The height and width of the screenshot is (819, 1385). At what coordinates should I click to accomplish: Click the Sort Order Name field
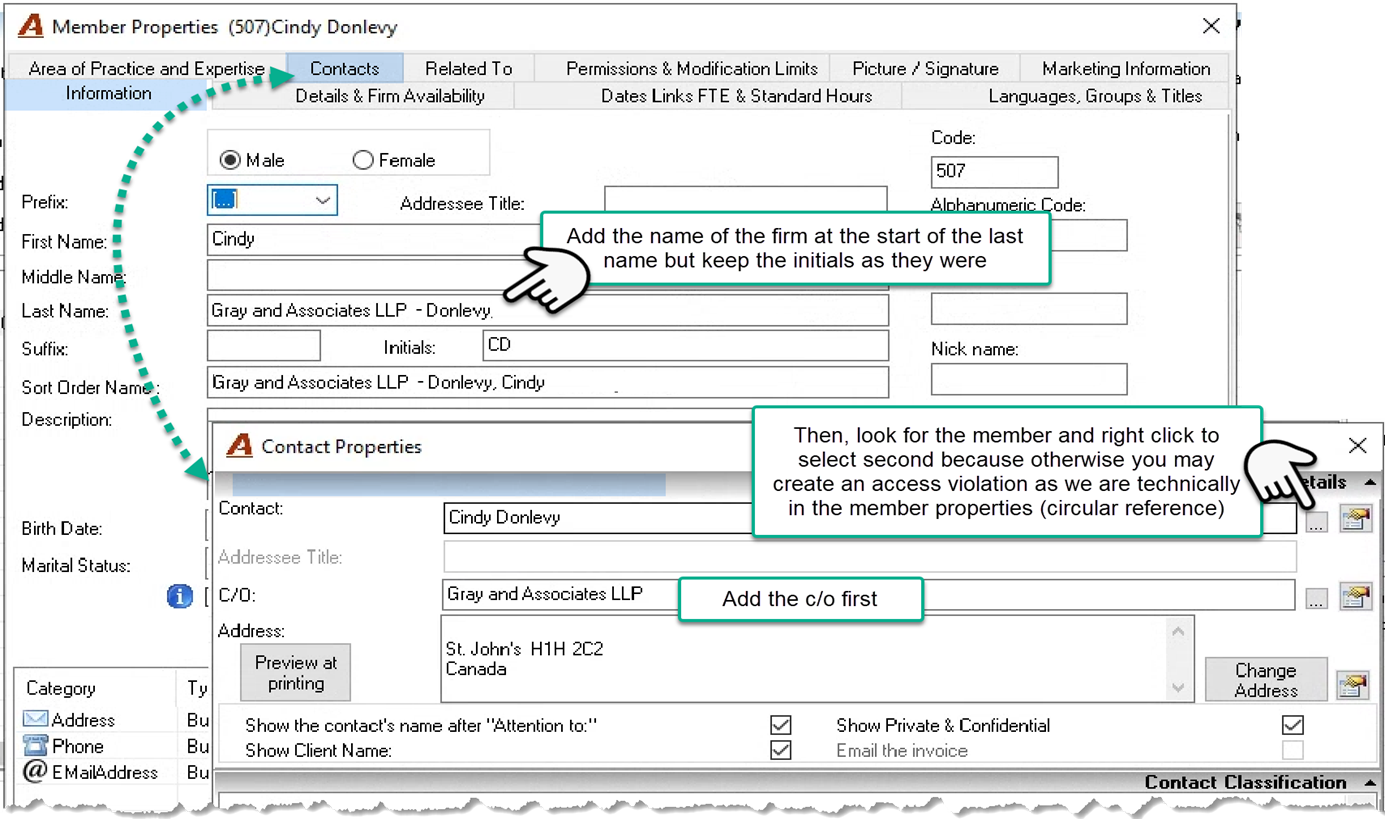(548, 382)
